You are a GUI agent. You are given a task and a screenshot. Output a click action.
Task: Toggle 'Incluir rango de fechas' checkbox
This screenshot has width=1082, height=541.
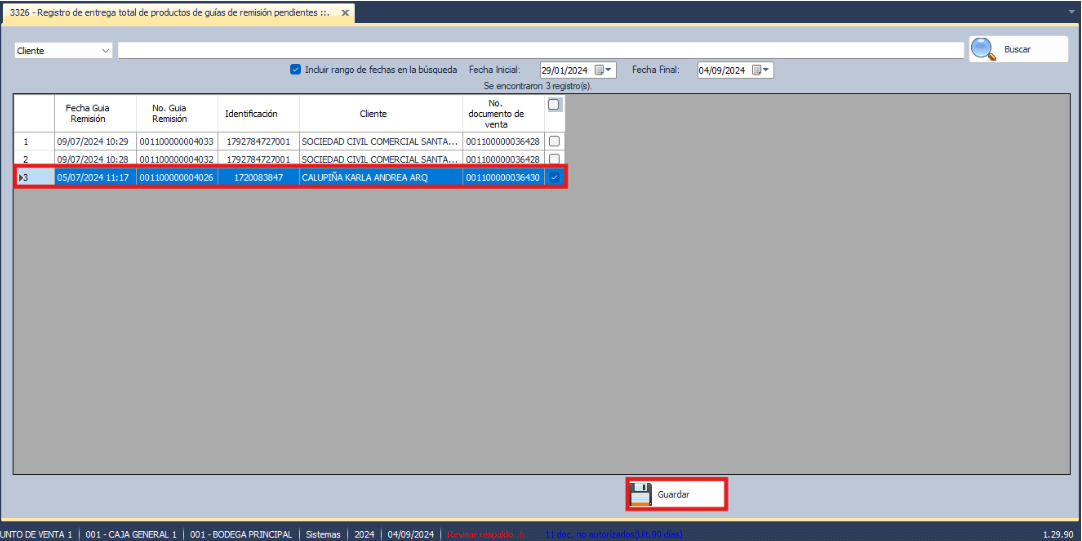[295, 70]
